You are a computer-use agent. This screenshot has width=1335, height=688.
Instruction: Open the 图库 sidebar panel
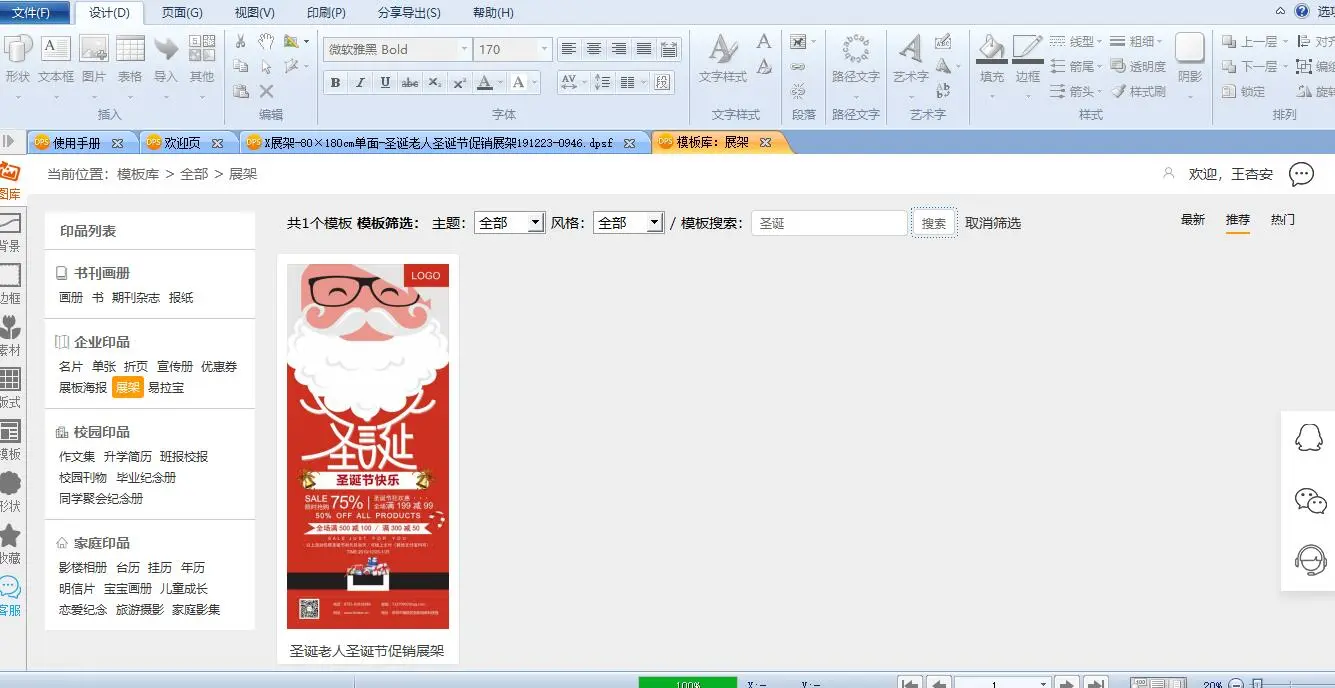click(x=10, y=180)
